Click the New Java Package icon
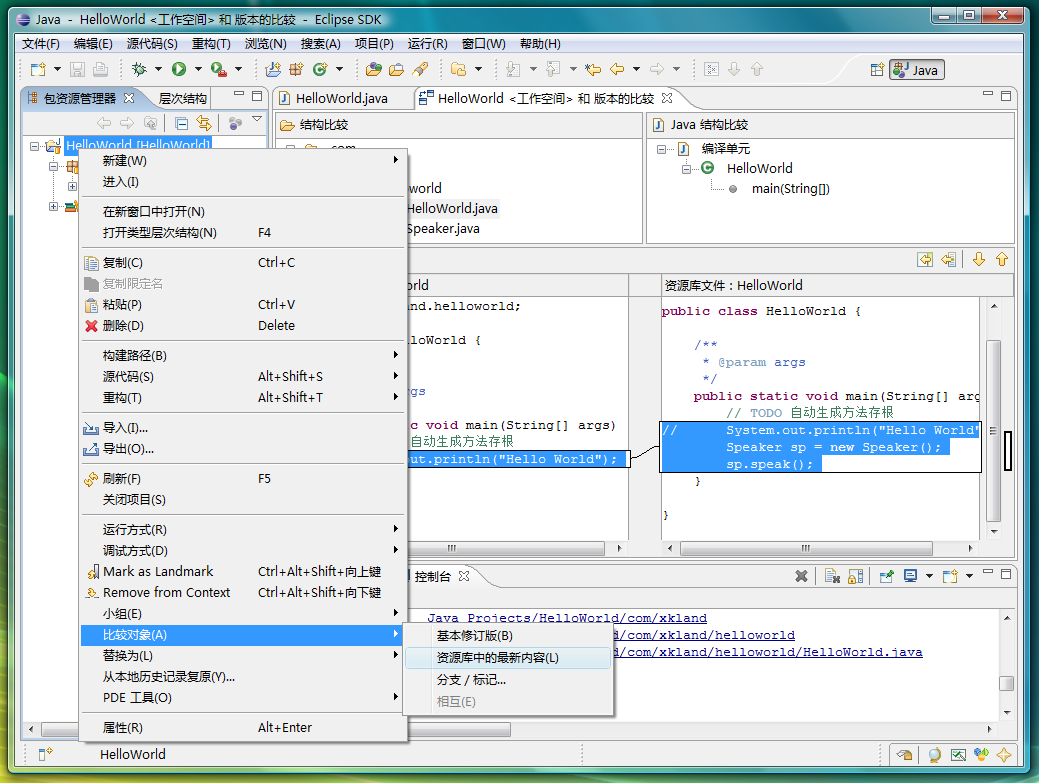This screenshot has width=1039, height=783. click(x=296, y=69)
